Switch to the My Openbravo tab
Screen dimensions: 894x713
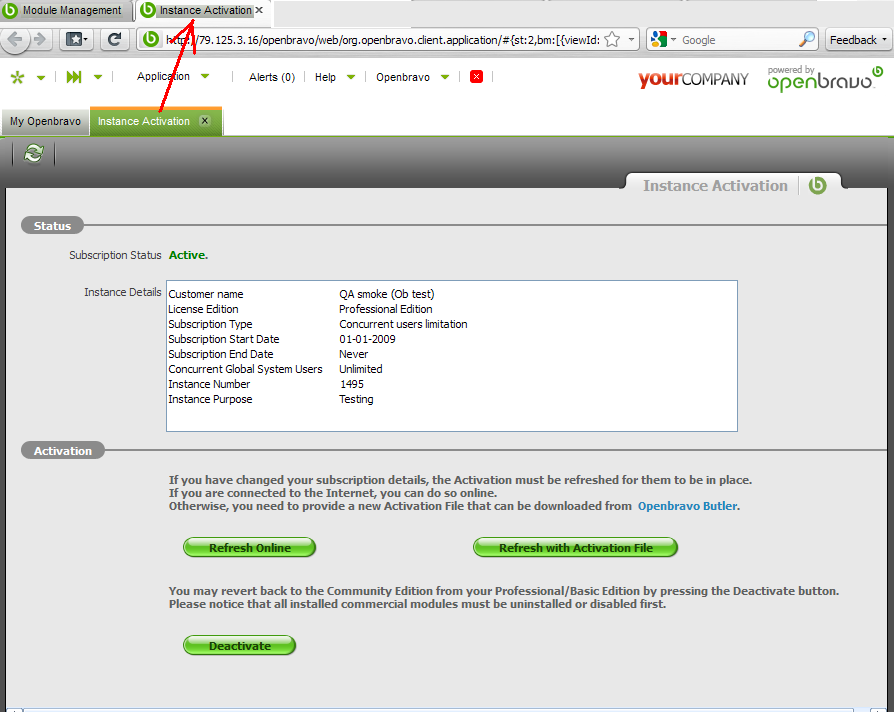pos(45,121)
